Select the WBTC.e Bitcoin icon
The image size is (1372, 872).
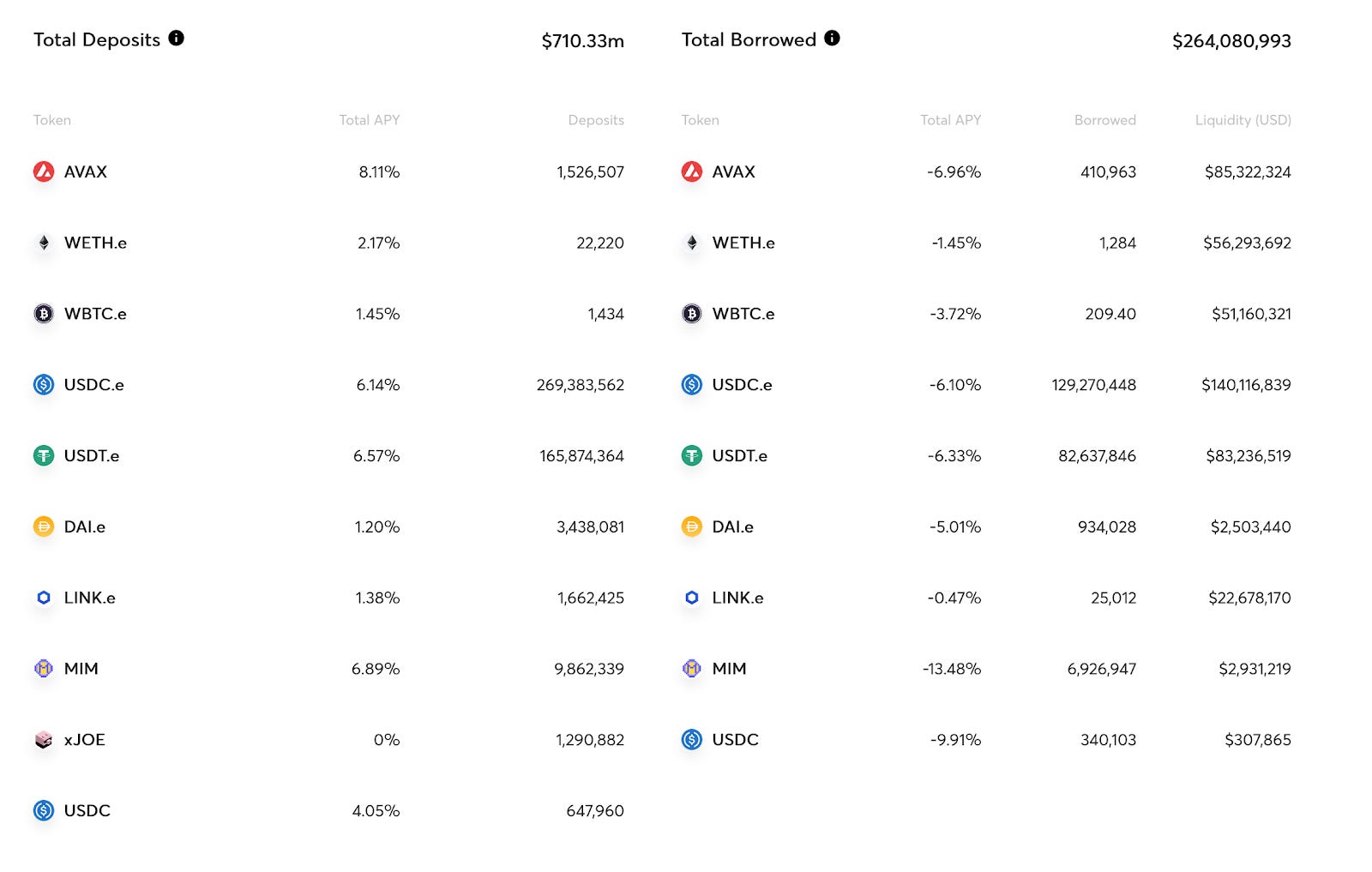42,314
